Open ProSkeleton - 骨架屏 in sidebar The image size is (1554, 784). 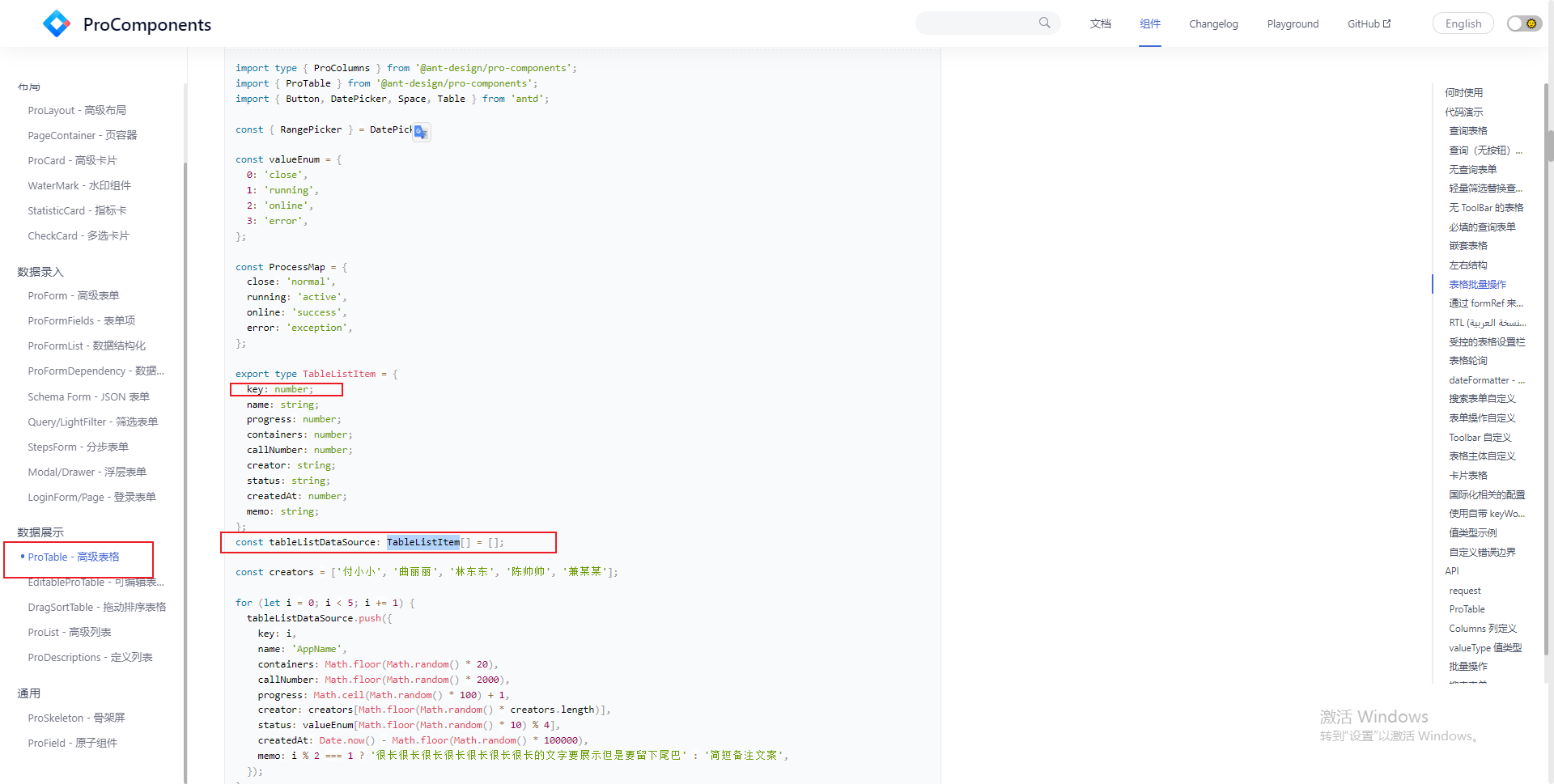76,718
